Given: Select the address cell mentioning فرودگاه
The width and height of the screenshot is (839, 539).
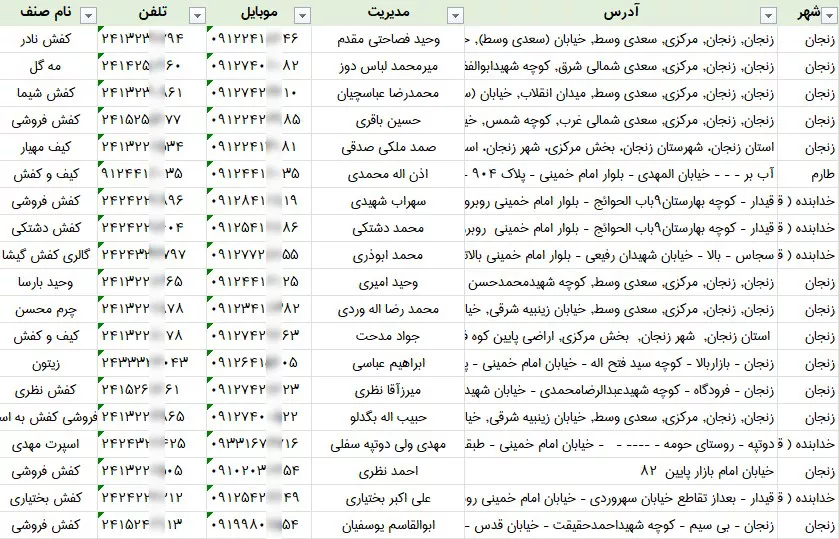Looking at the screenshot, I should pyautogui.click(x=621, y=390).
